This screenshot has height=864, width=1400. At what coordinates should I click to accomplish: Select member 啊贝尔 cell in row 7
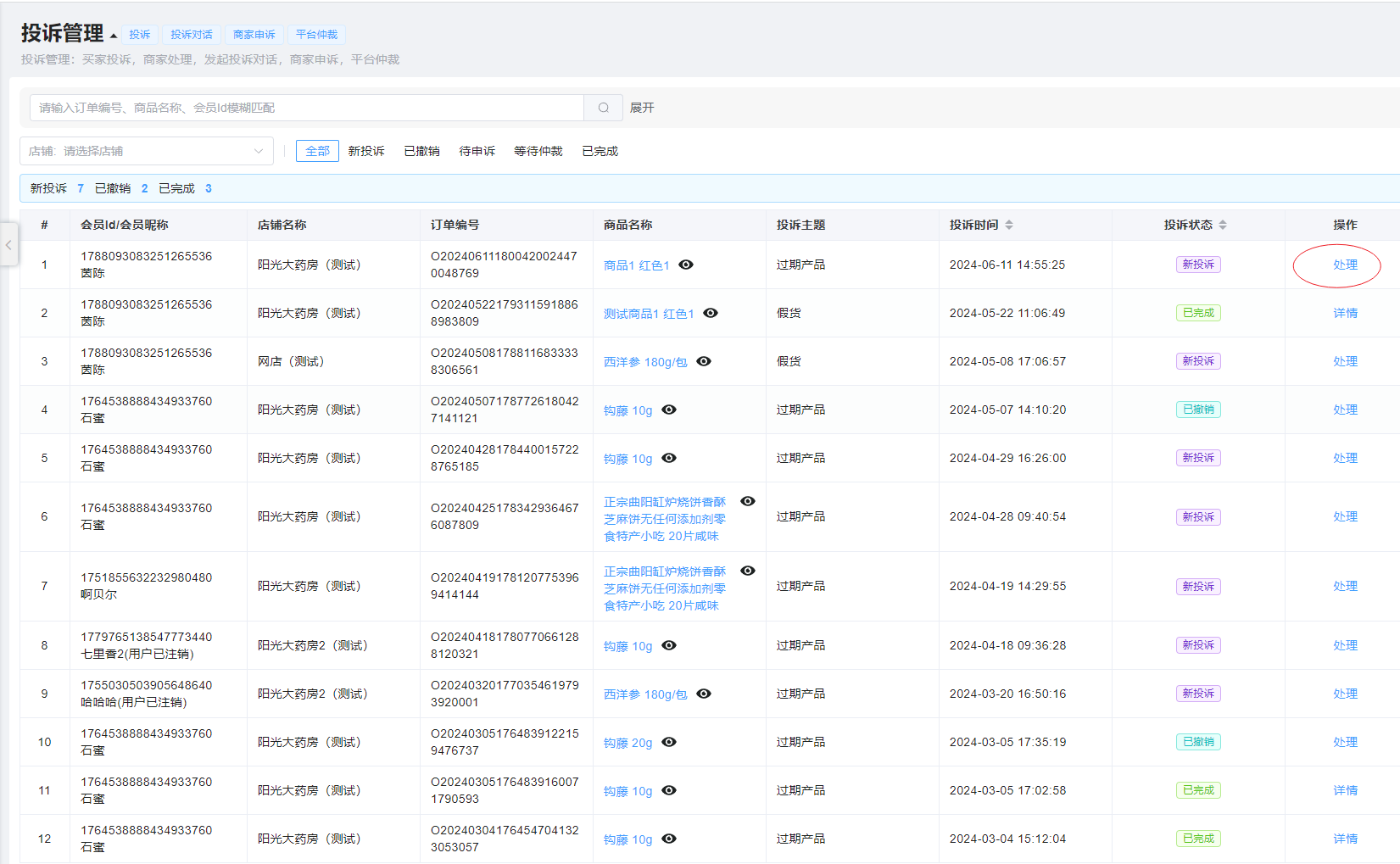point(146,586)
